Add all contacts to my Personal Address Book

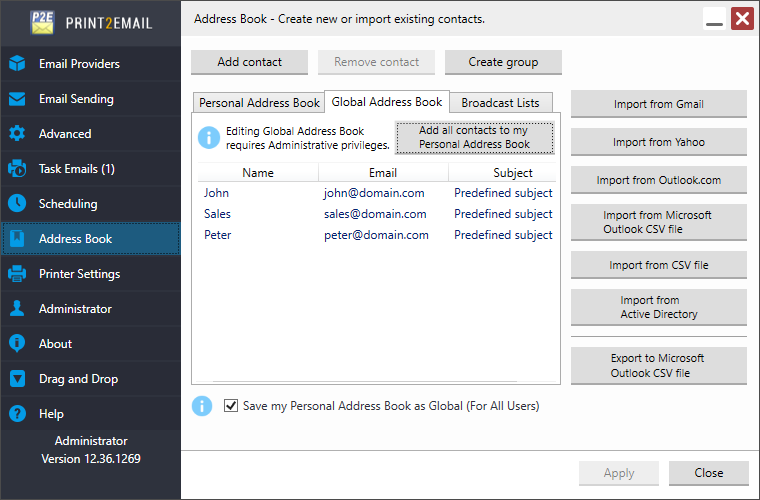[474, 138]
